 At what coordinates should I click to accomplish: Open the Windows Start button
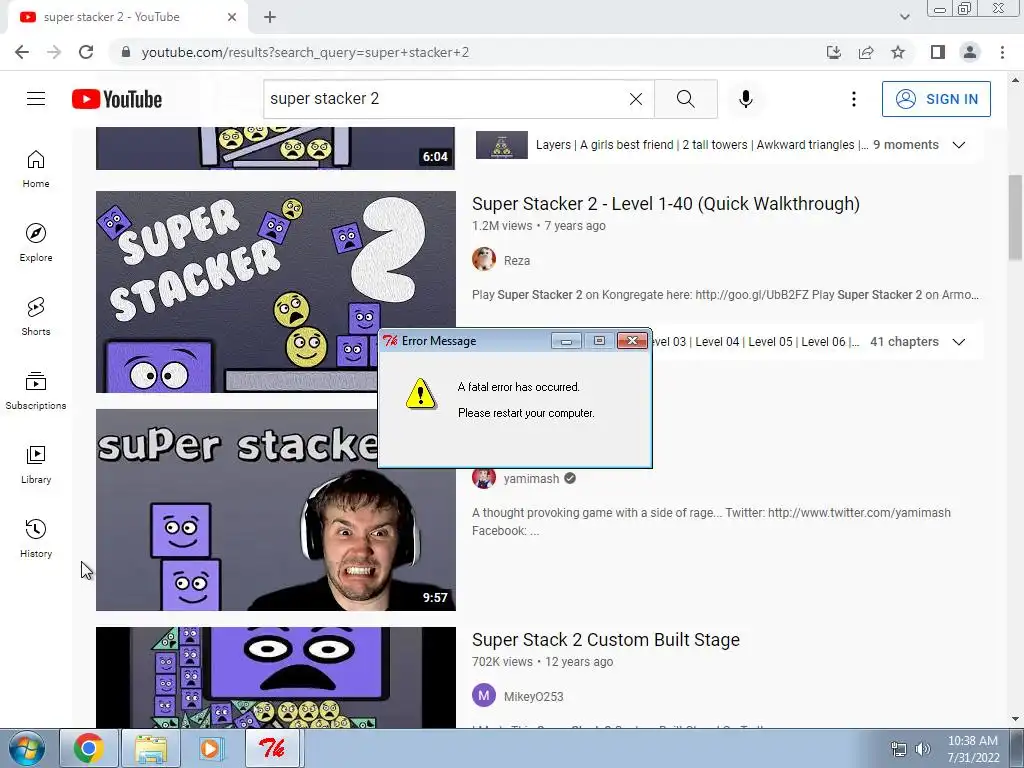pyautogui.click(x=27, y=748)
